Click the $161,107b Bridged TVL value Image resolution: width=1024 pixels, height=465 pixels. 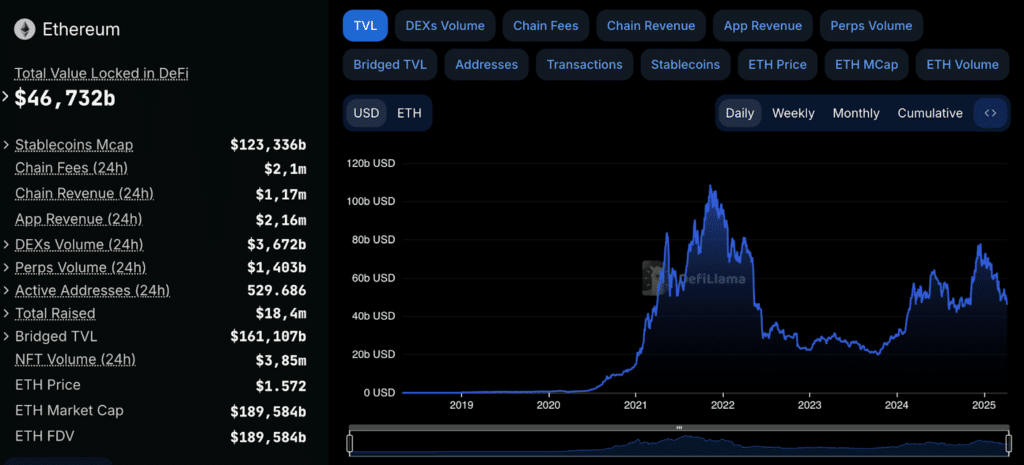[268, 336]
